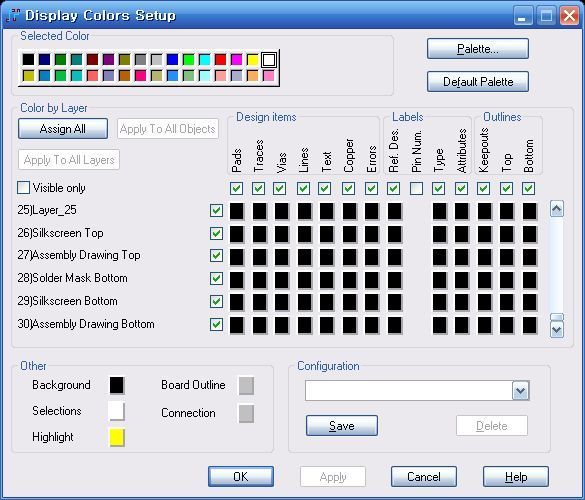
Task: Click Apply To All Objects button
Action: coord(168,129)
